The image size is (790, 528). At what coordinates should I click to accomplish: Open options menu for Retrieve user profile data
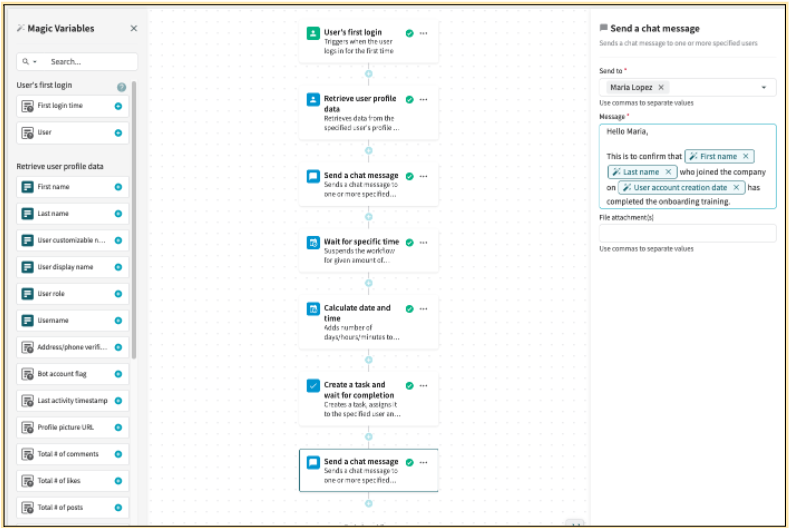tap(424, 100)
